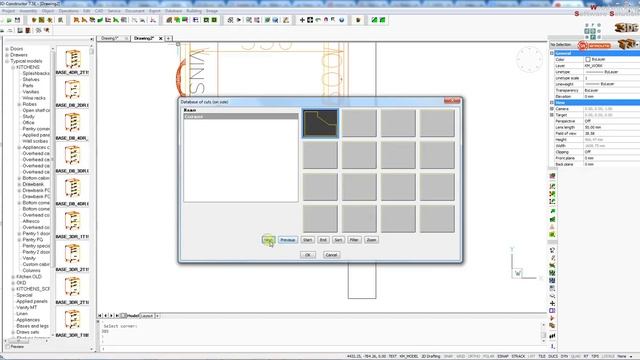Switch to the Layout tab
640x360 pixels.
[x=147, y=316]
